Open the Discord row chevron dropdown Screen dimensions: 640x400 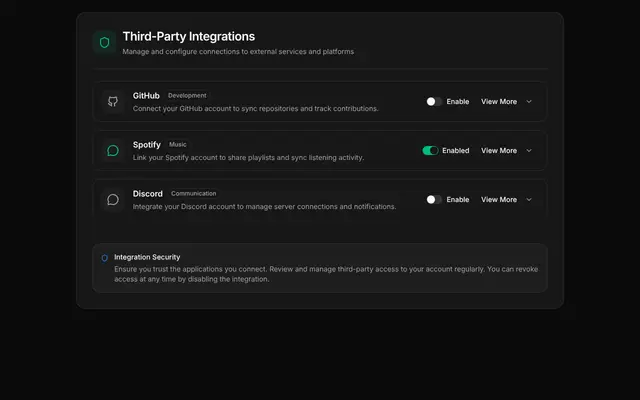[529, 200]
